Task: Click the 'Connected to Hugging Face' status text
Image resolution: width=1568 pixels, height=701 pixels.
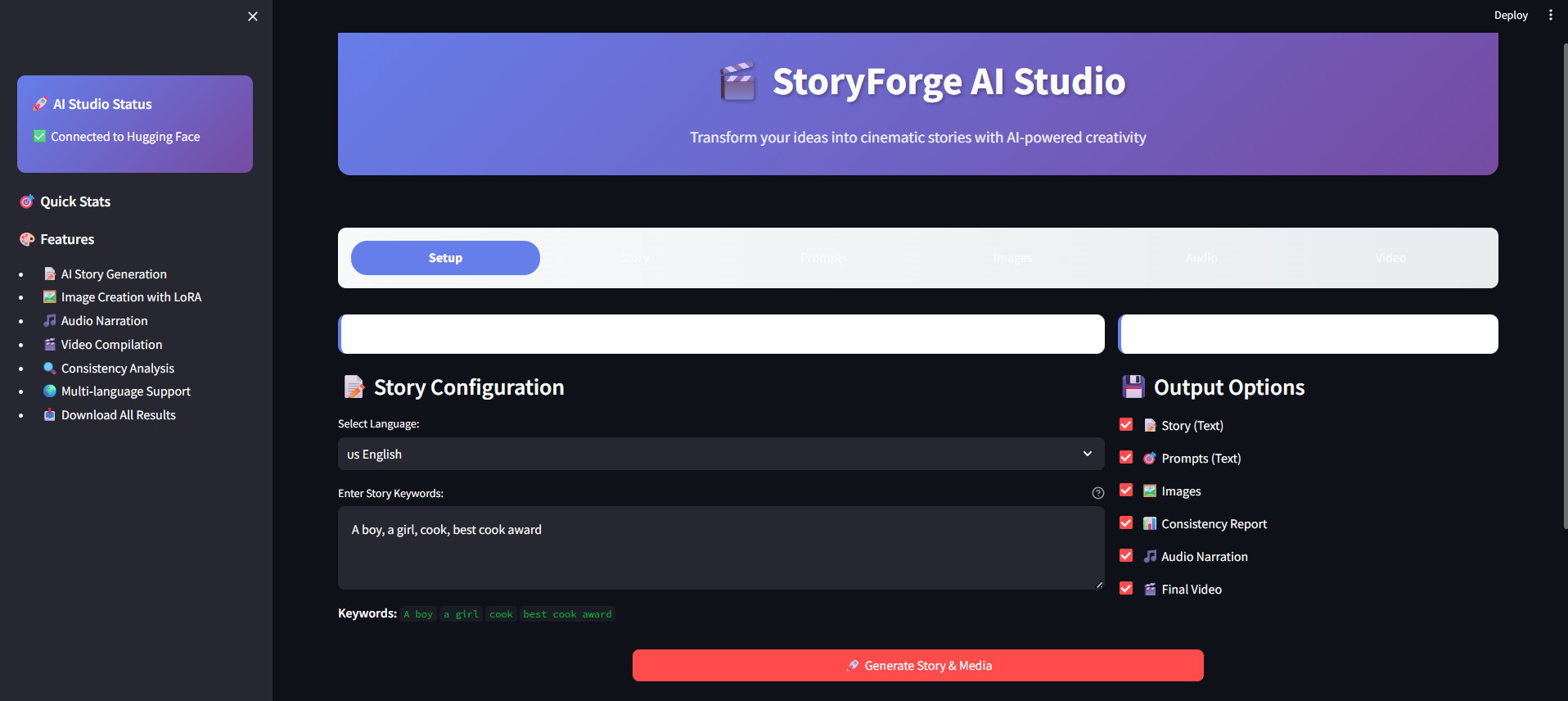Action: click(125, 137)
